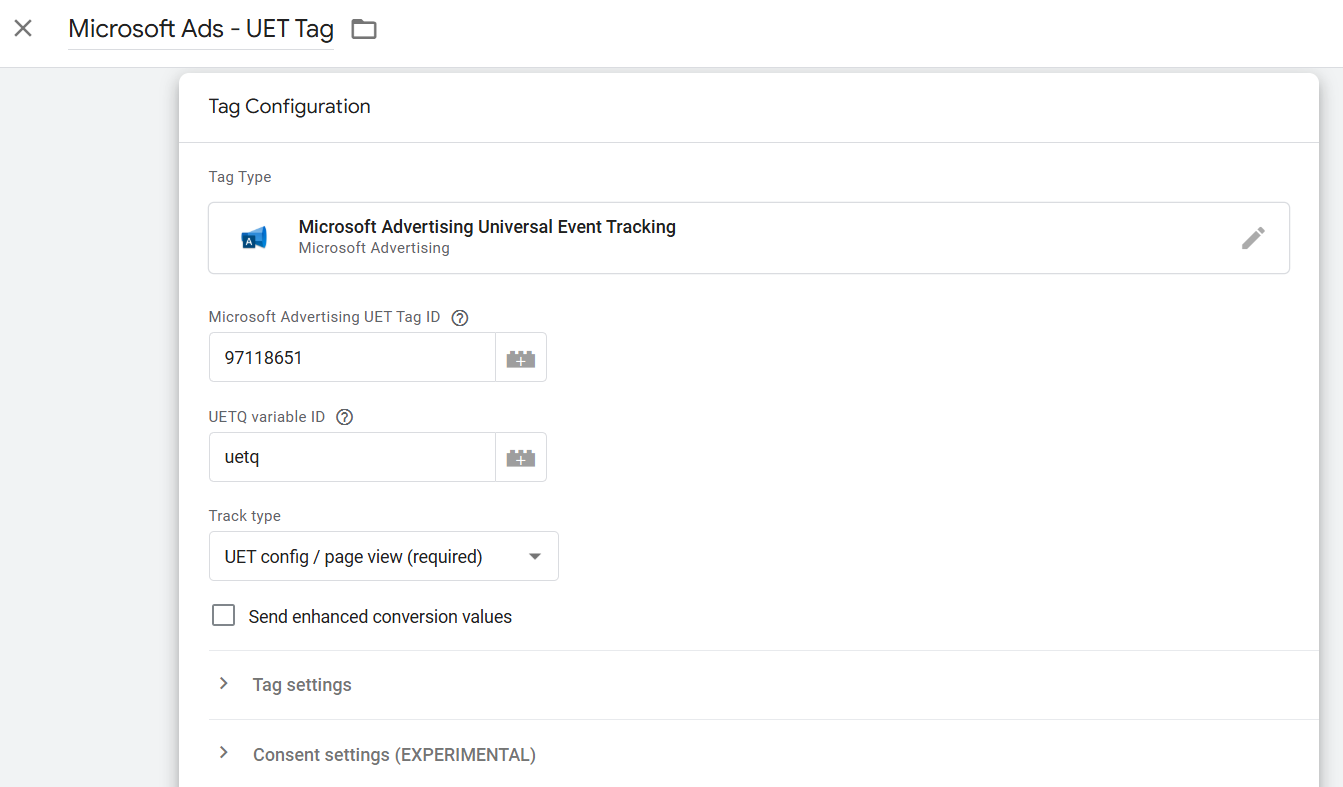Rename the Microsoft Ads - UET Tag title
The image size is (1343, 787).
click(x=201, y=30)
